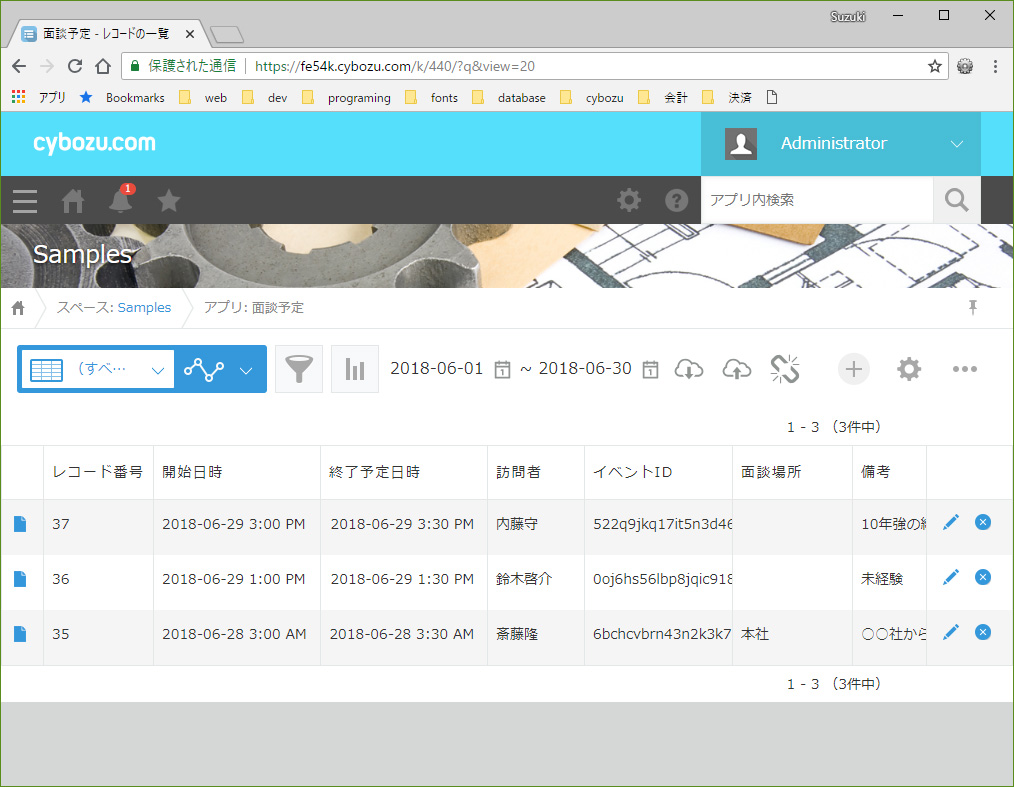This screenshot has height=787, width=1014.
Task: Open record 35 detail file icon
Action: point(20,634)
